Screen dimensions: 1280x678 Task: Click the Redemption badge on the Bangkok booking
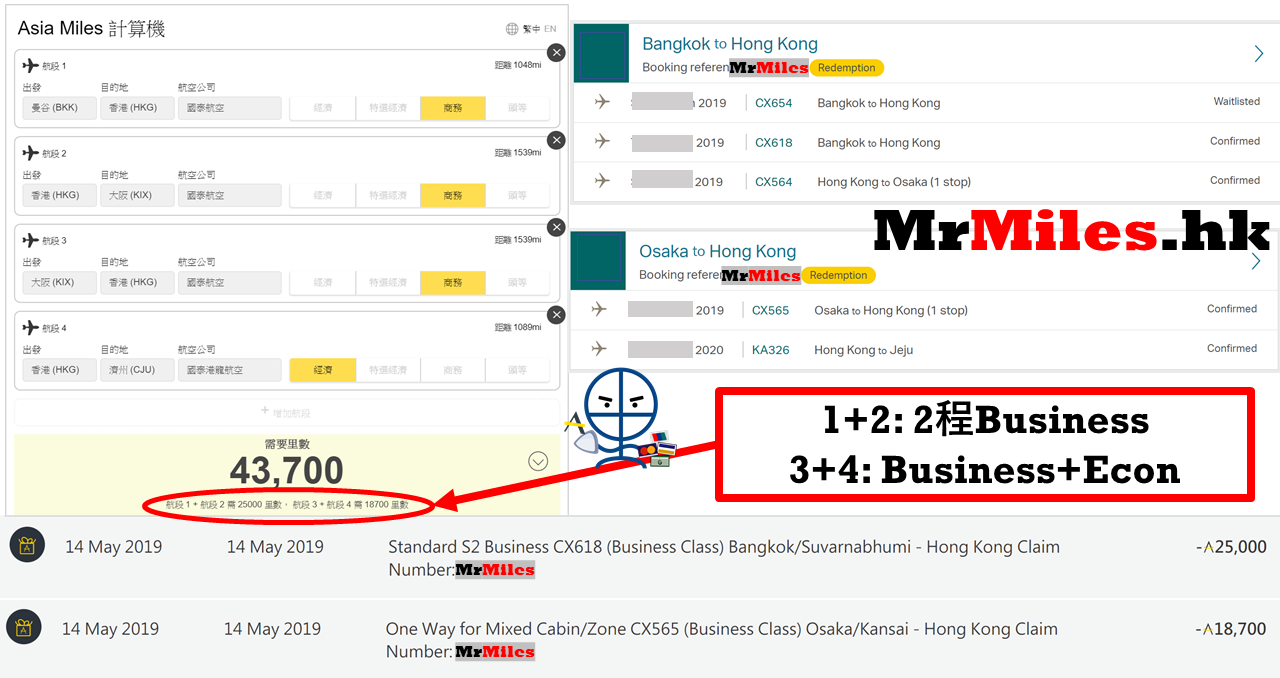click(847, 68)
